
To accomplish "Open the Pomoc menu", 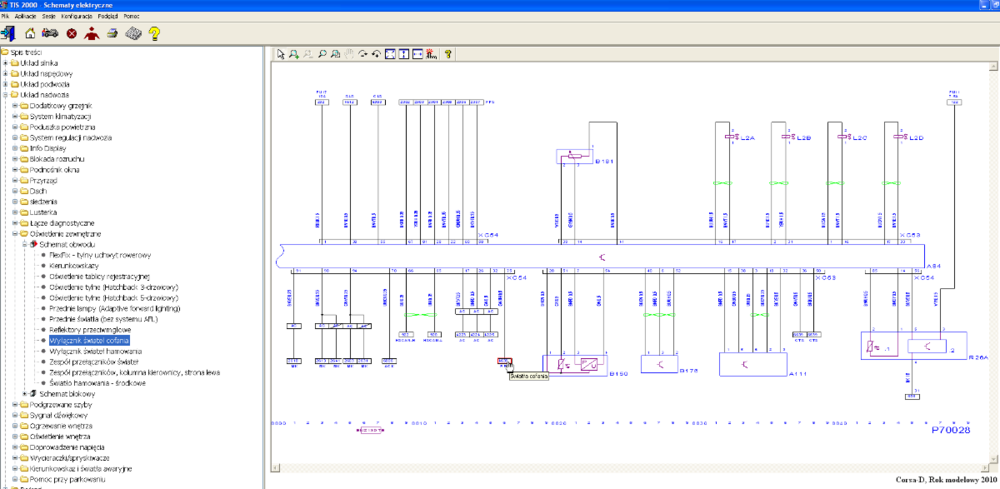I will coord(131,17).
